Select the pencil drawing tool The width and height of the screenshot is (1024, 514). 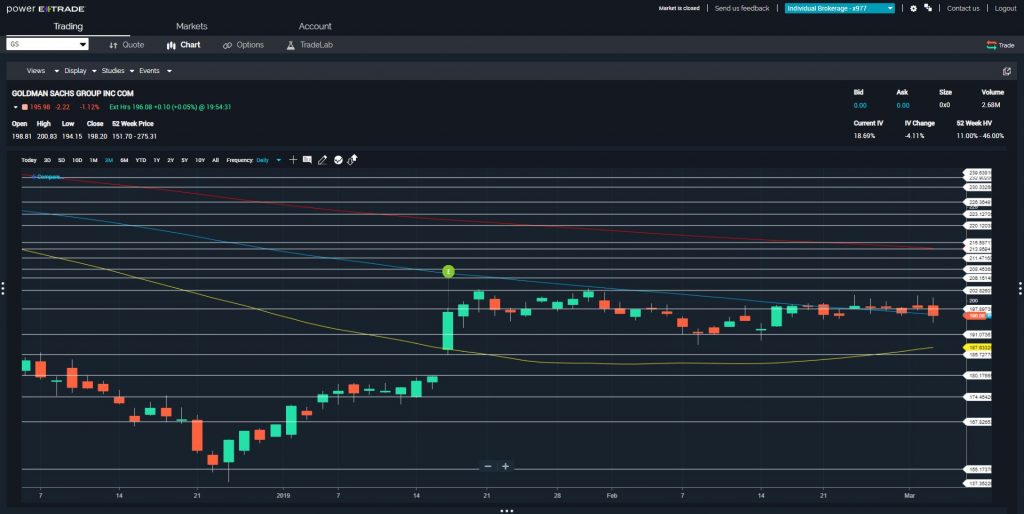322,160
